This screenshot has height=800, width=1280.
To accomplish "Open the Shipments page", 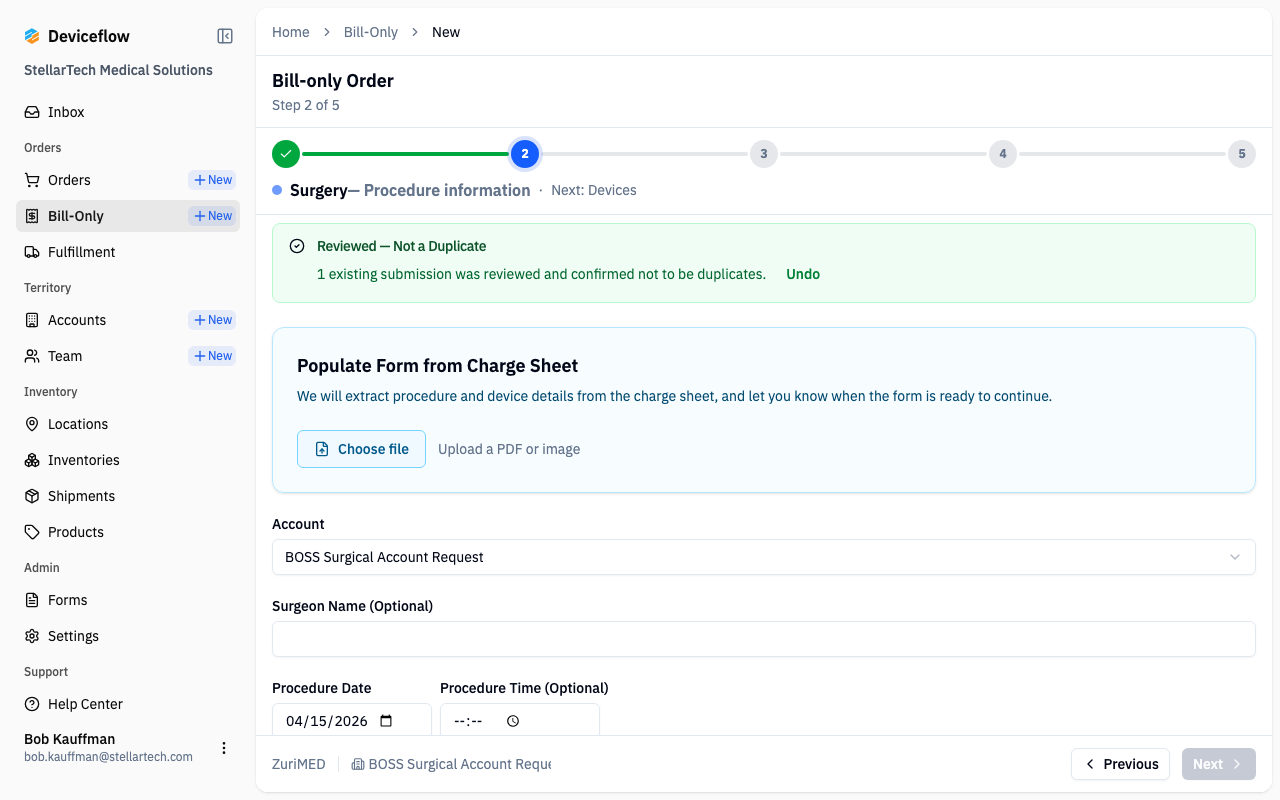I will coord(128,496).
